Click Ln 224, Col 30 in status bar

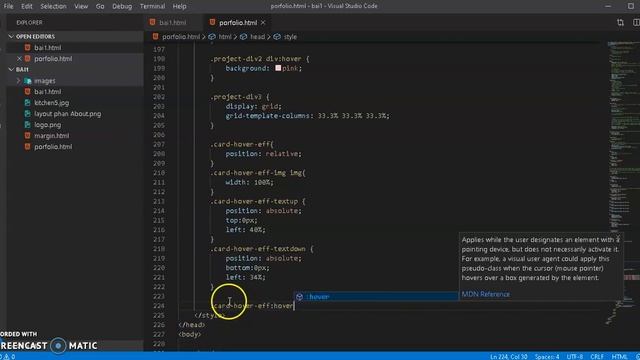pos(509,356)
